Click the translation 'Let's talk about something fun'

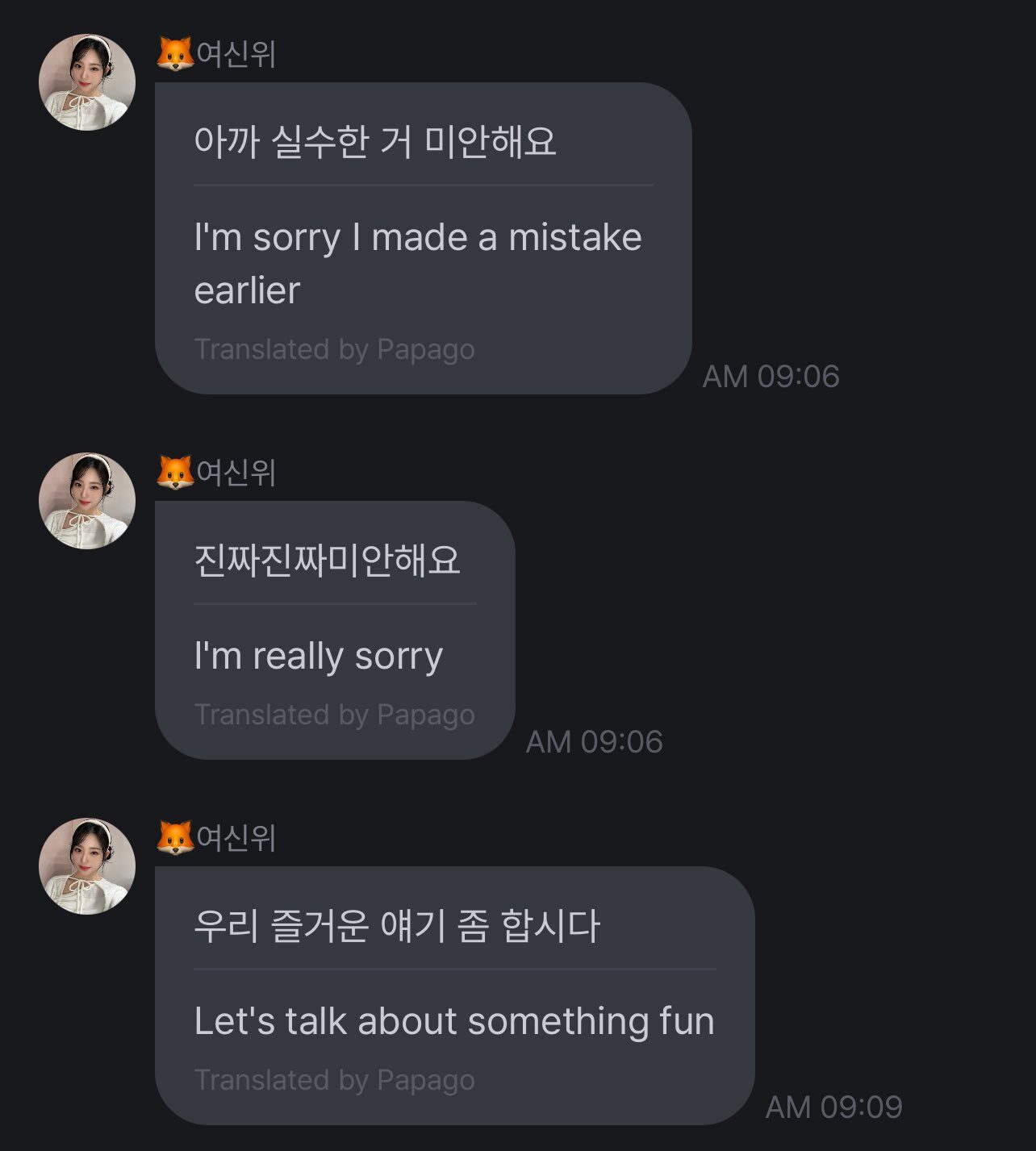453,1021
